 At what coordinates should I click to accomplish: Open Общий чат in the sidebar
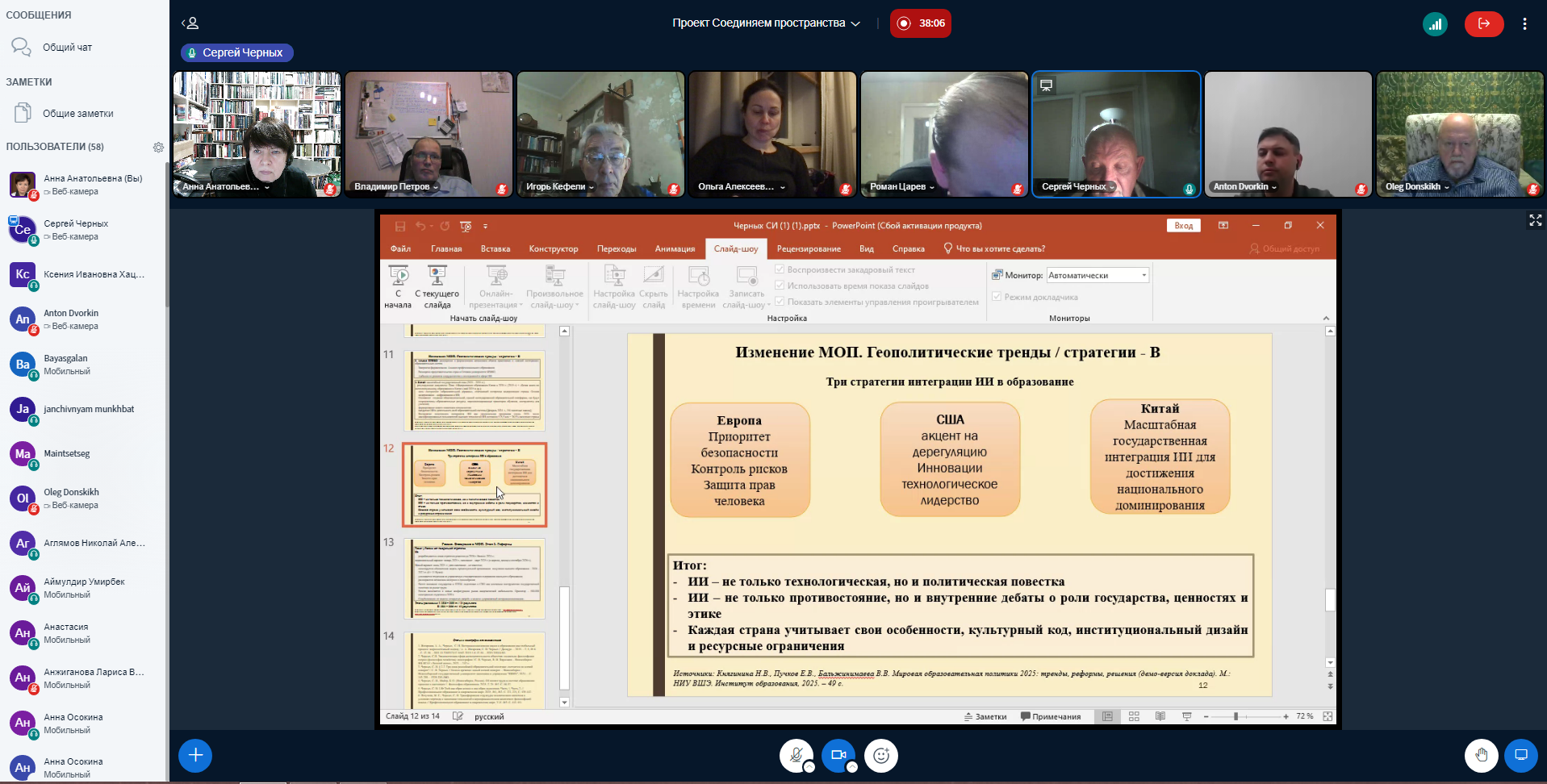[x=67, y=48]
